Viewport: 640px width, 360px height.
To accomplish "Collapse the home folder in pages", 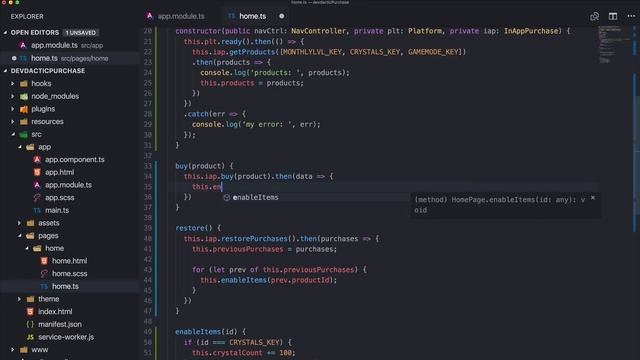I will (27, 248).
